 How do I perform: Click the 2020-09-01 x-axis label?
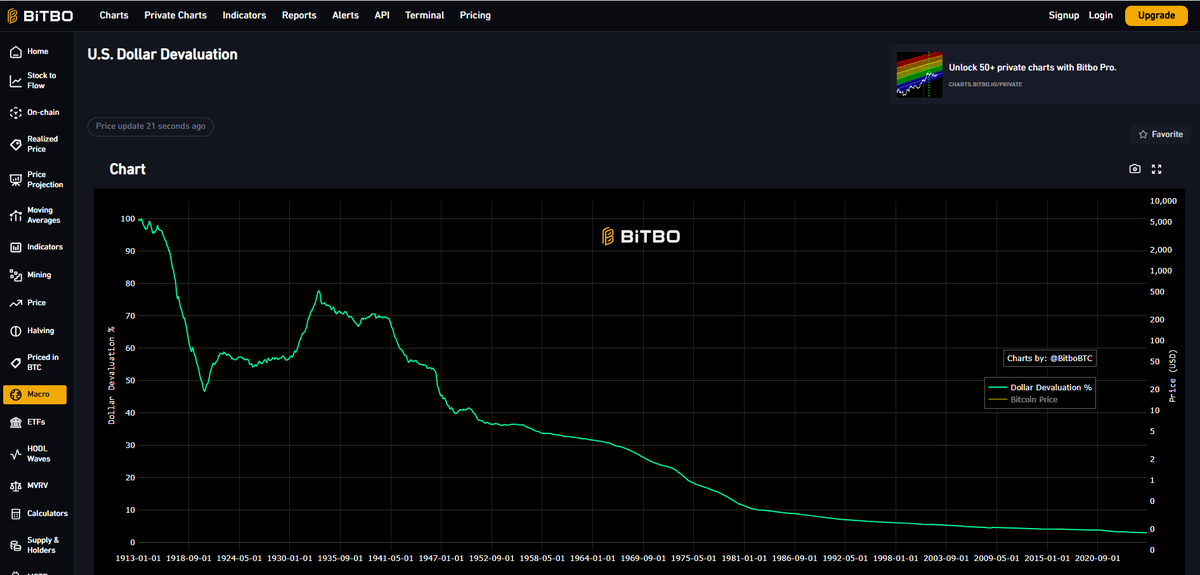tap(1098, 559)
